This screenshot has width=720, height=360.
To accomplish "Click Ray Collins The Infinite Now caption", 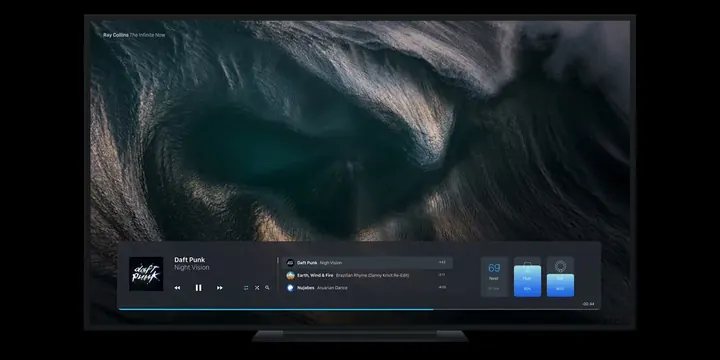I will [134, 35].
